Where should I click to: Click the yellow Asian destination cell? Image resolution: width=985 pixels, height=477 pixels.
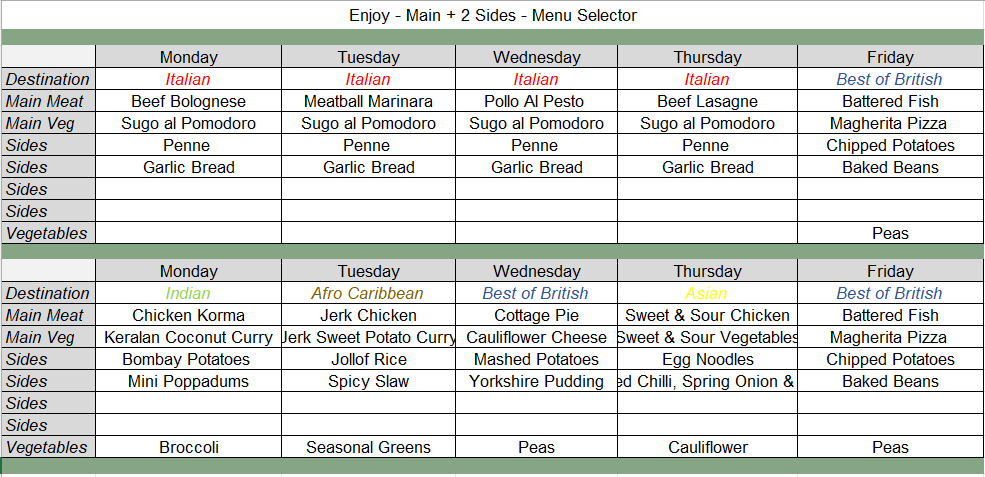(707, 293)
